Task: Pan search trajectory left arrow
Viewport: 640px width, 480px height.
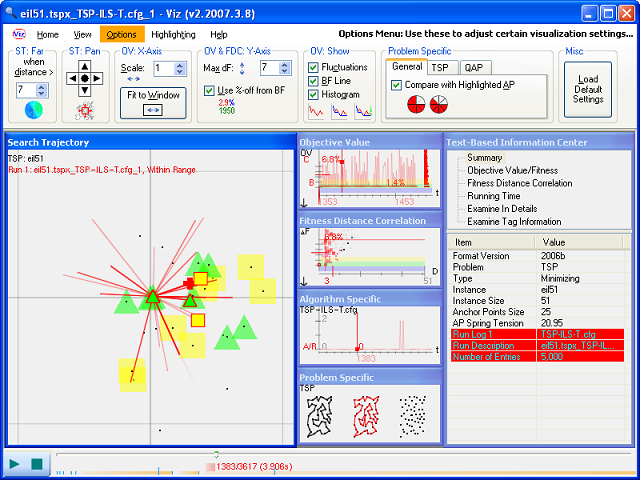Action: pos(72,78)
